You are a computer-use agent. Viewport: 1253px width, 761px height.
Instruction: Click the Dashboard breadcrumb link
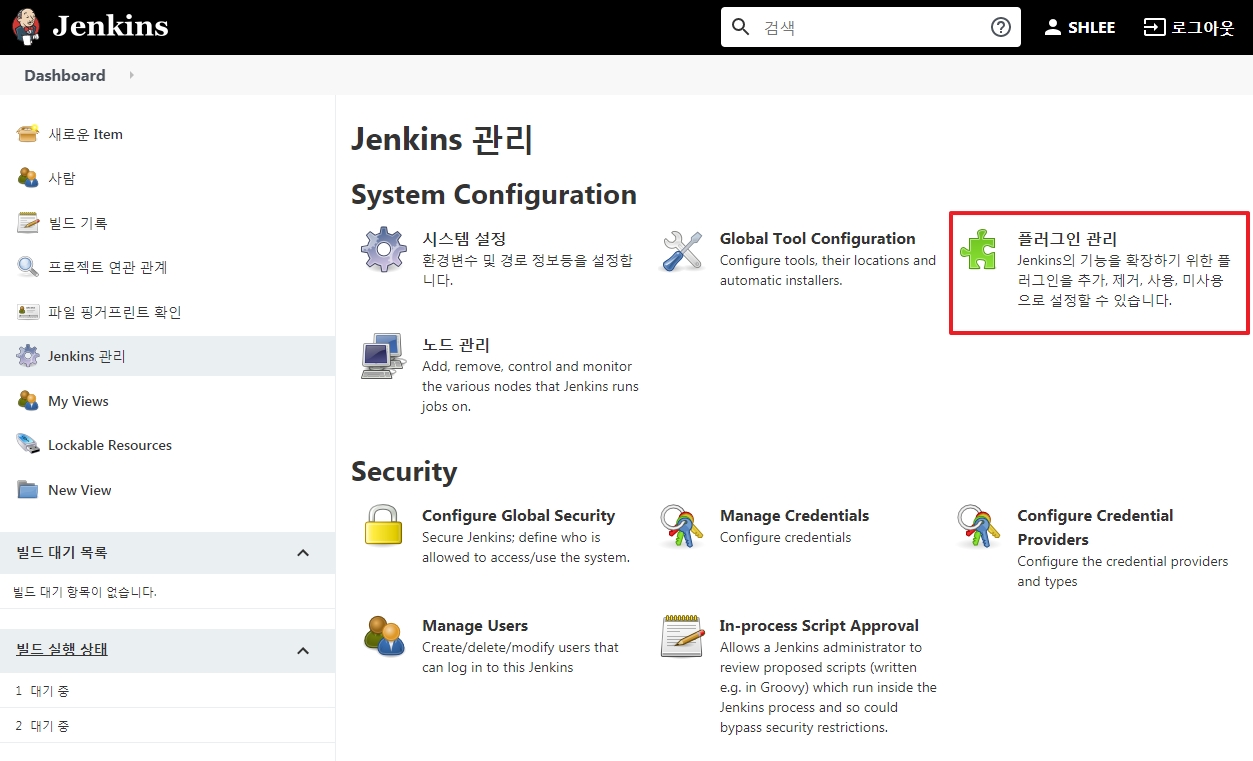65,76
